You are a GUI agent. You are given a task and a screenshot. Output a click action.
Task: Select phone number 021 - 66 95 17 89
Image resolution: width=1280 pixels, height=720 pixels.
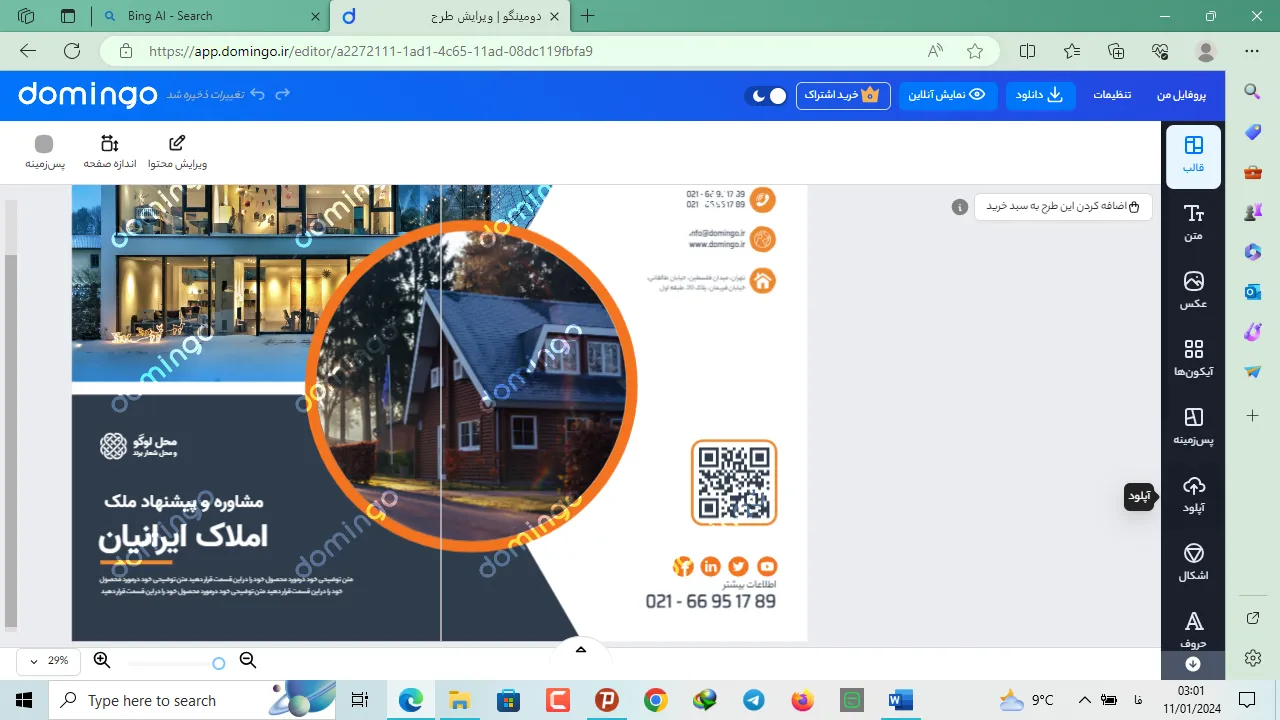710,601
